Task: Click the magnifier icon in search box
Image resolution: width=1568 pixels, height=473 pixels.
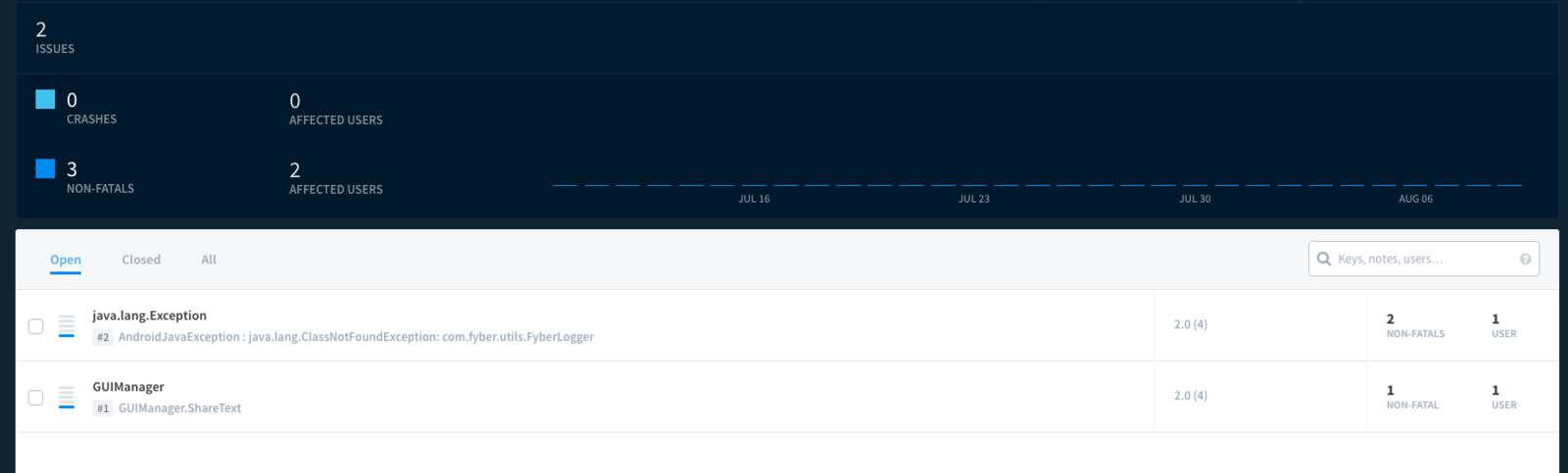Action: point(1324,259)
